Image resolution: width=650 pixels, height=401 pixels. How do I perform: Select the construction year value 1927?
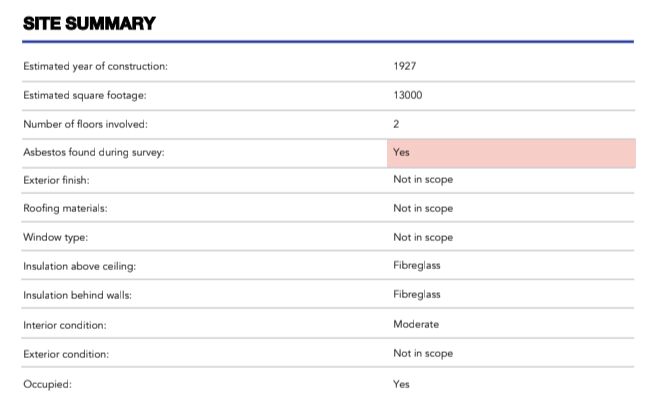(x=405, y=66)
